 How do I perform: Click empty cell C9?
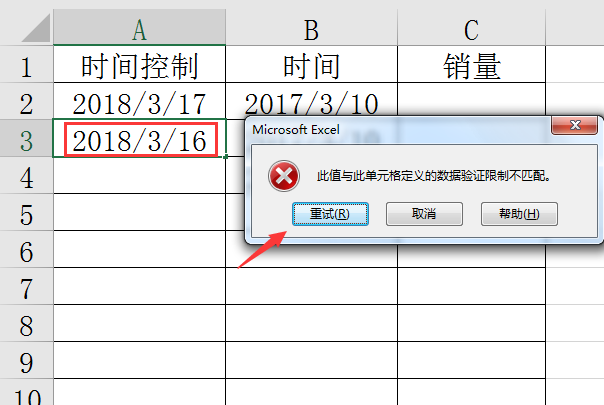pyautogui.click(x=471, y=360)
